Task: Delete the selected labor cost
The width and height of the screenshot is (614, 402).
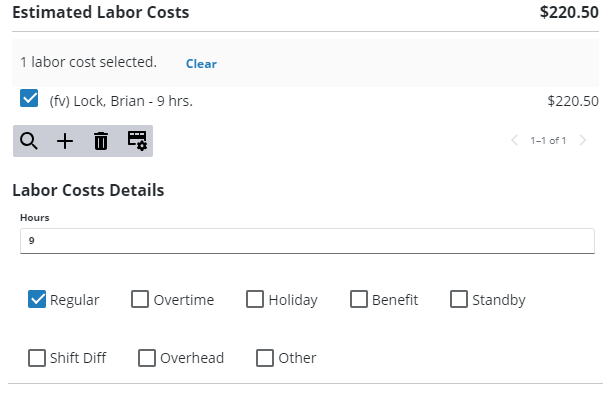Action: [101, 141]
